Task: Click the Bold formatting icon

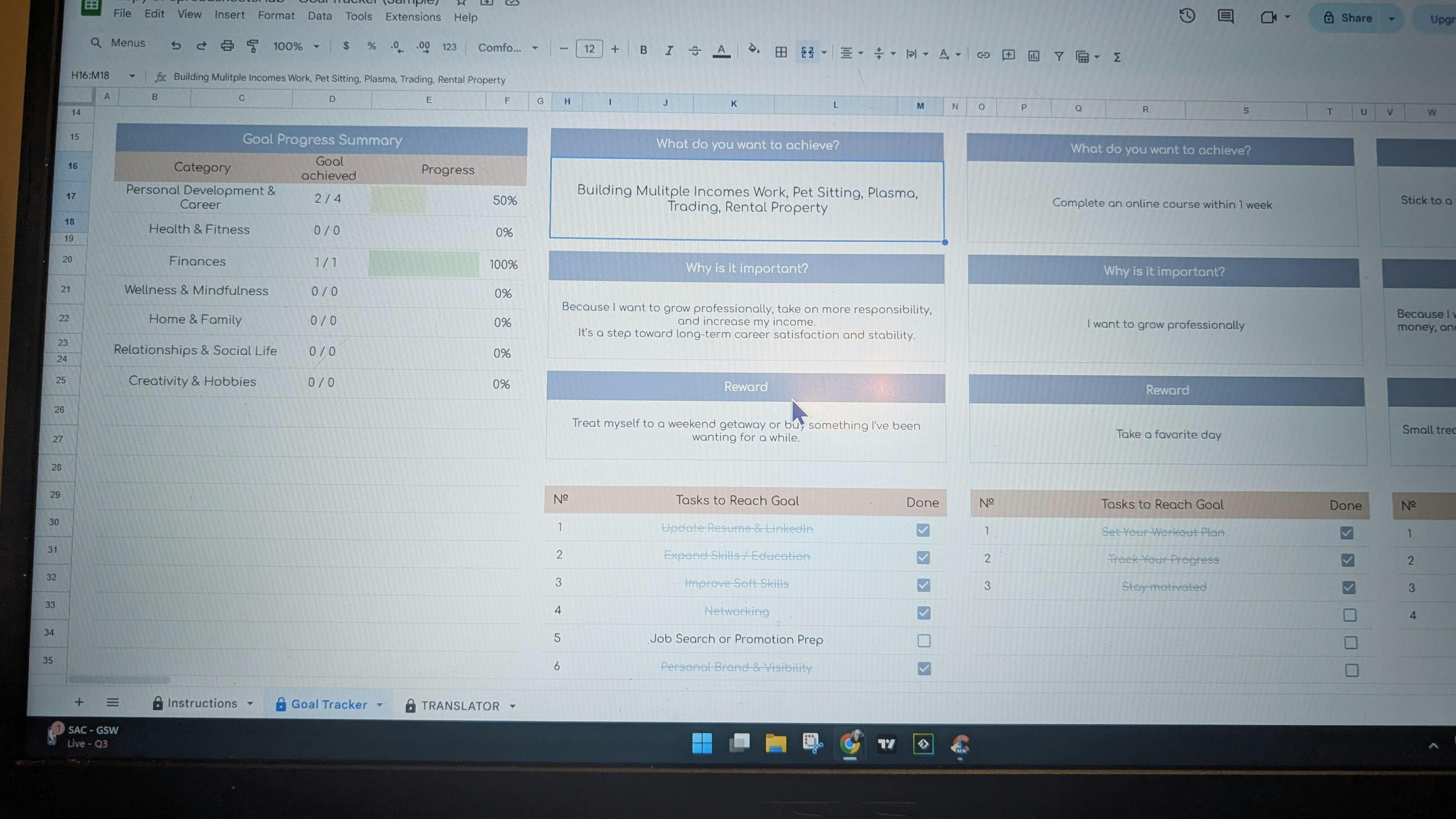Action: tap(643, 50)
